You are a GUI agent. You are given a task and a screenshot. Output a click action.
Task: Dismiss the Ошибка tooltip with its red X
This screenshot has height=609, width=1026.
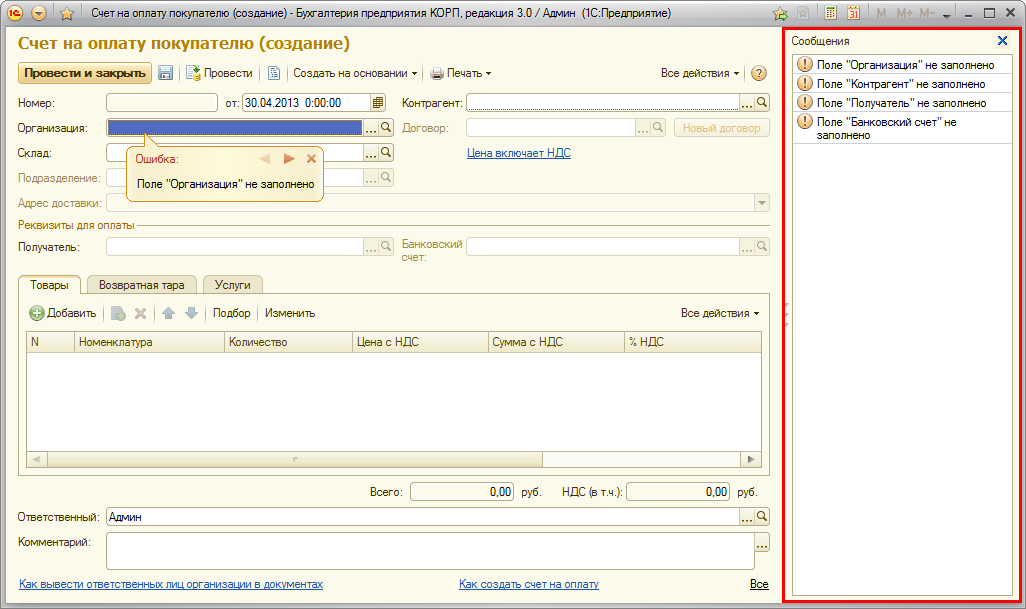[311, 158]
